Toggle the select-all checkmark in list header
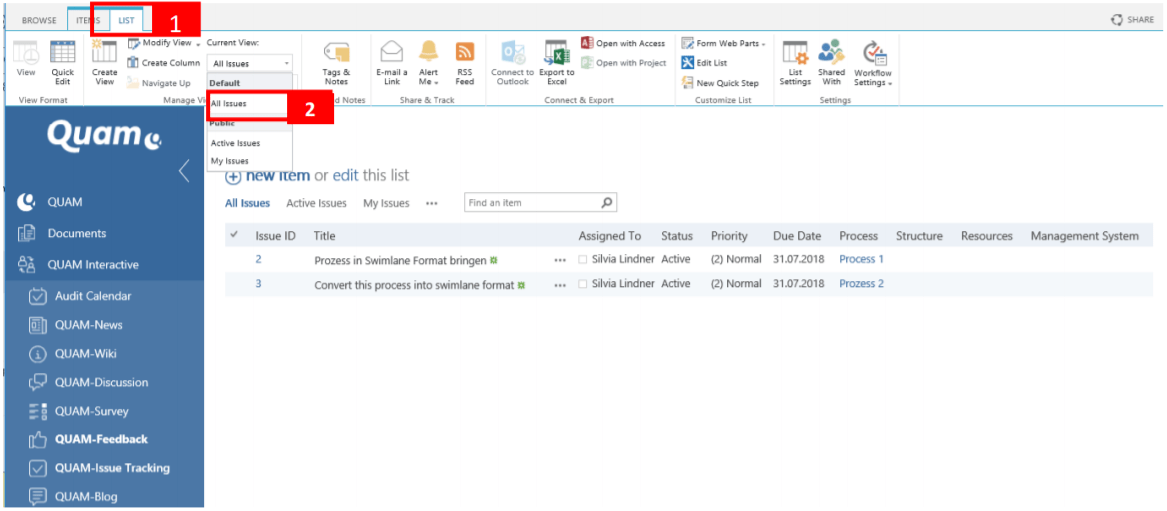Screen dimensions: 1167x511 coord(234,236)
